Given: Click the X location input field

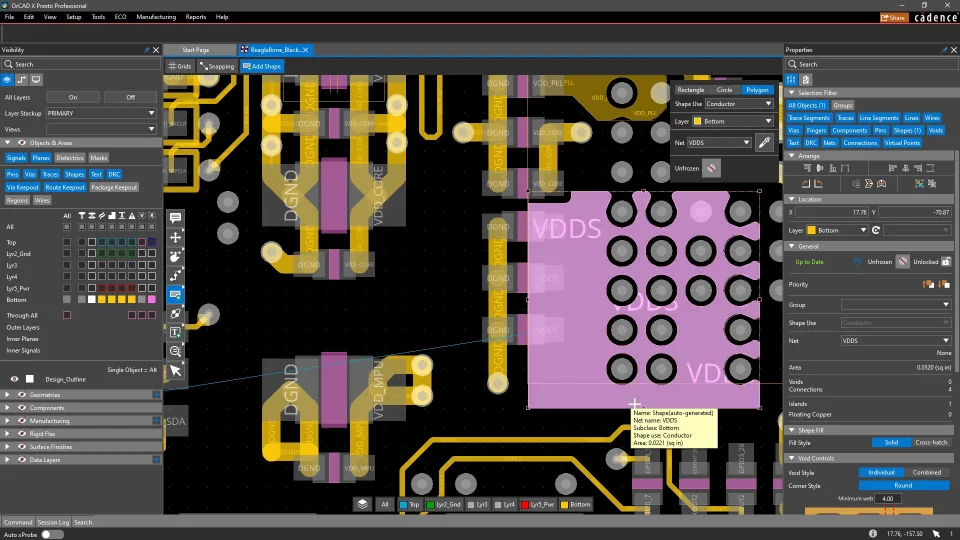Looking at the screenshot, I should tap(833, 212).
